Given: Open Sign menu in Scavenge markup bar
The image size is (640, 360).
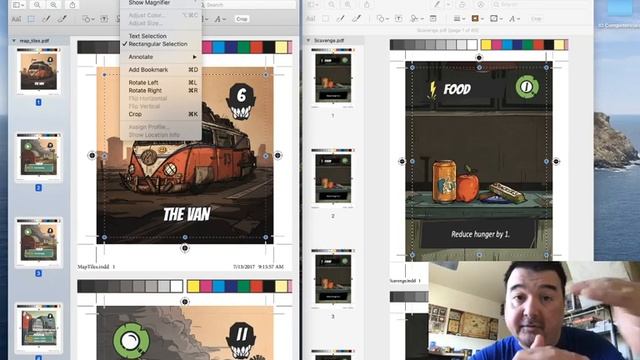Looking at the screenshot, I should point(416,19).
